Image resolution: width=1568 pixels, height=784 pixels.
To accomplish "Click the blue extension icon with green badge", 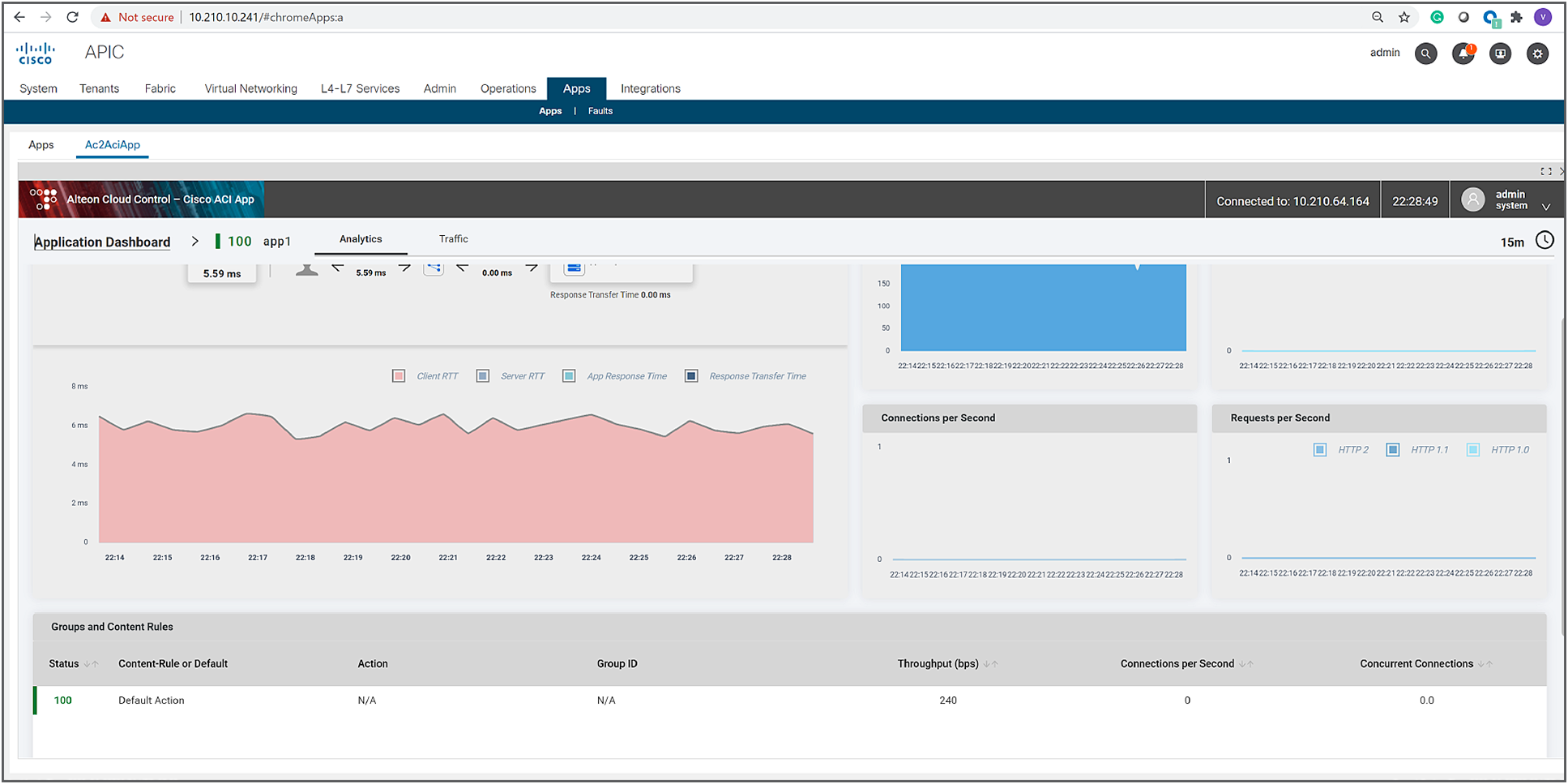I will 1491,18.
